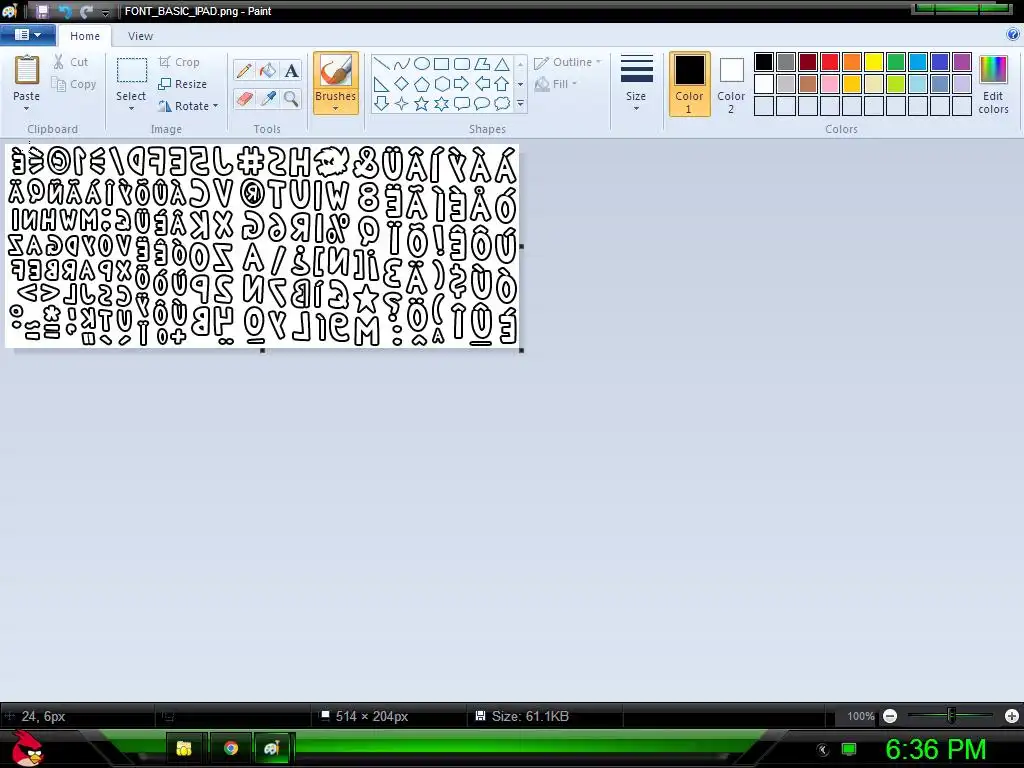Select the Color picker eyedropper tool
1024x768 pixels.
[268, 99]
